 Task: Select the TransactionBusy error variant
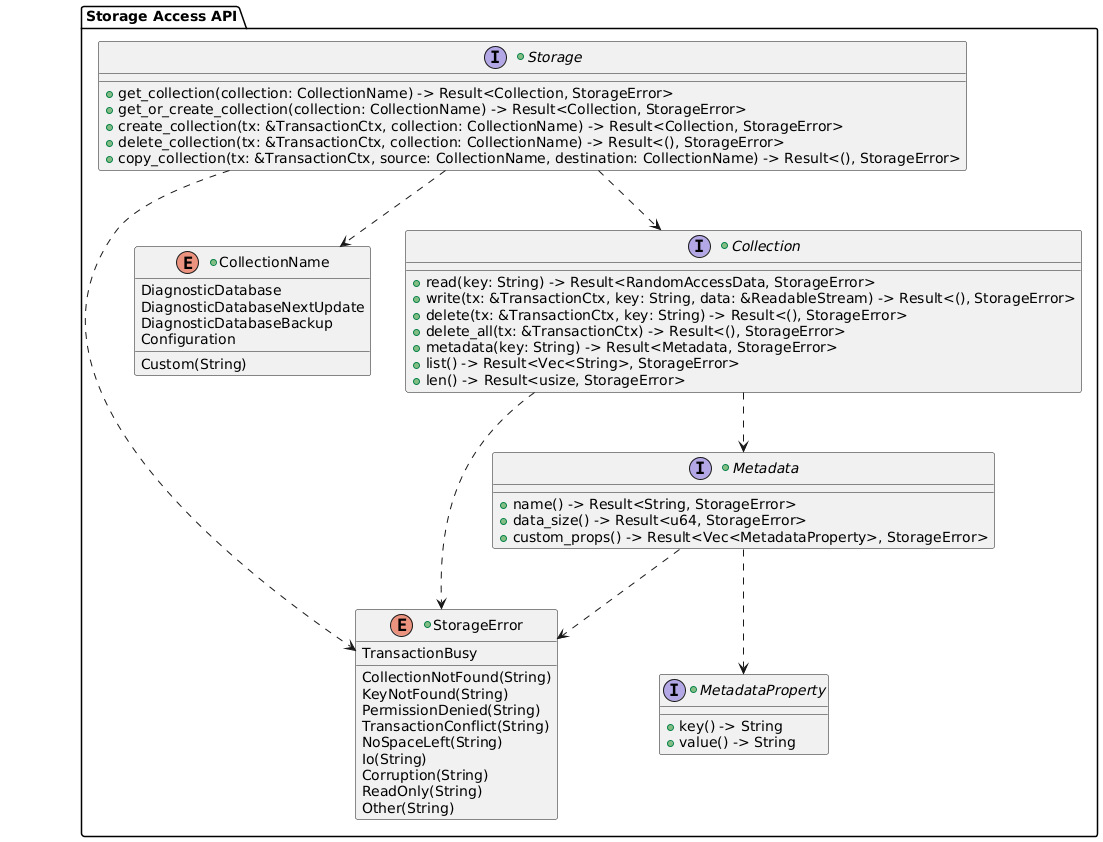tap(419, 653)
